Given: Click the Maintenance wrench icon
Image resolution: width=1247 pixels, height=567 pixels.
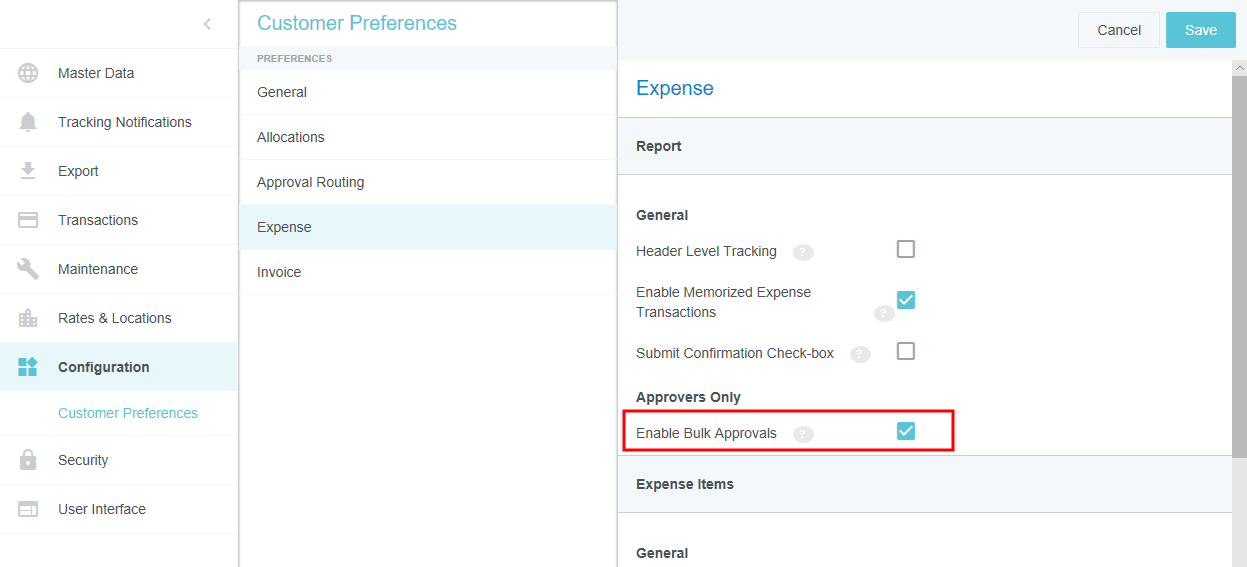Looking at the screenshot, I should point(28,269).
